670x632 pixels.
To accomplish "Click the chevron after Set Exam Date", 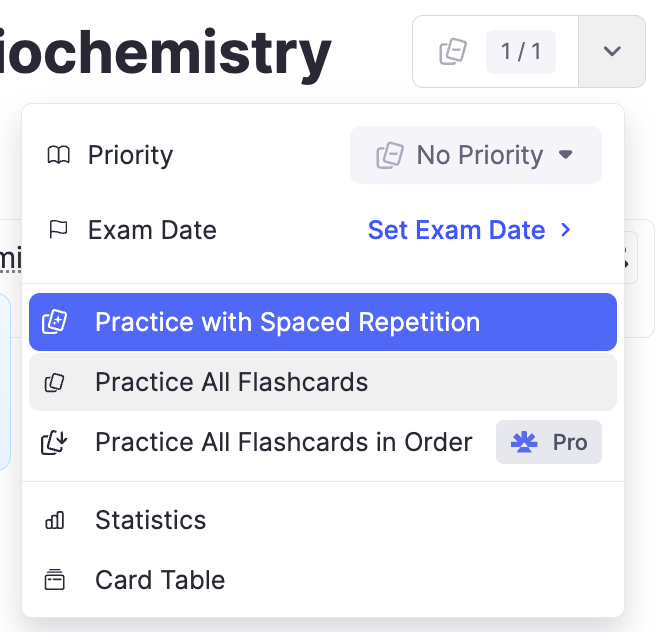I will point(566,230).
